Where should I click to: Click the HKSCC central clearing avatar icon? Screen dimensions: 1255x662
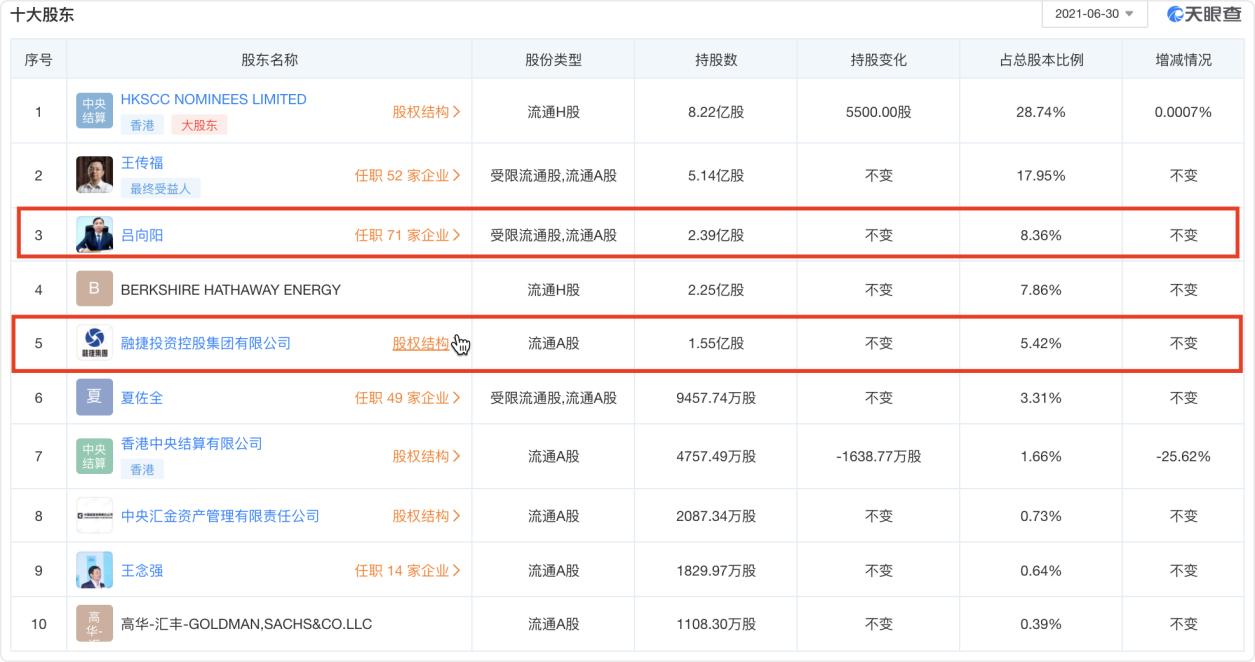[x=93, y=108]
